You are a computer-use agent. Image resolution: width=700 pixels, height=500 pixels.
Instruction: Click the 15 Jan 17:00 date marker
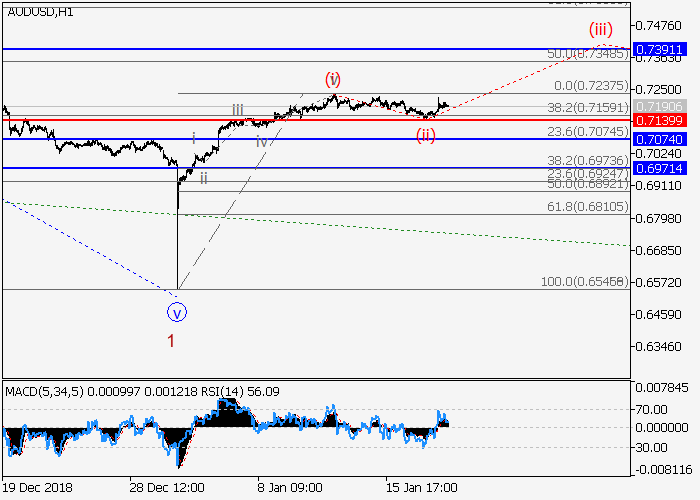coord(421,487)
